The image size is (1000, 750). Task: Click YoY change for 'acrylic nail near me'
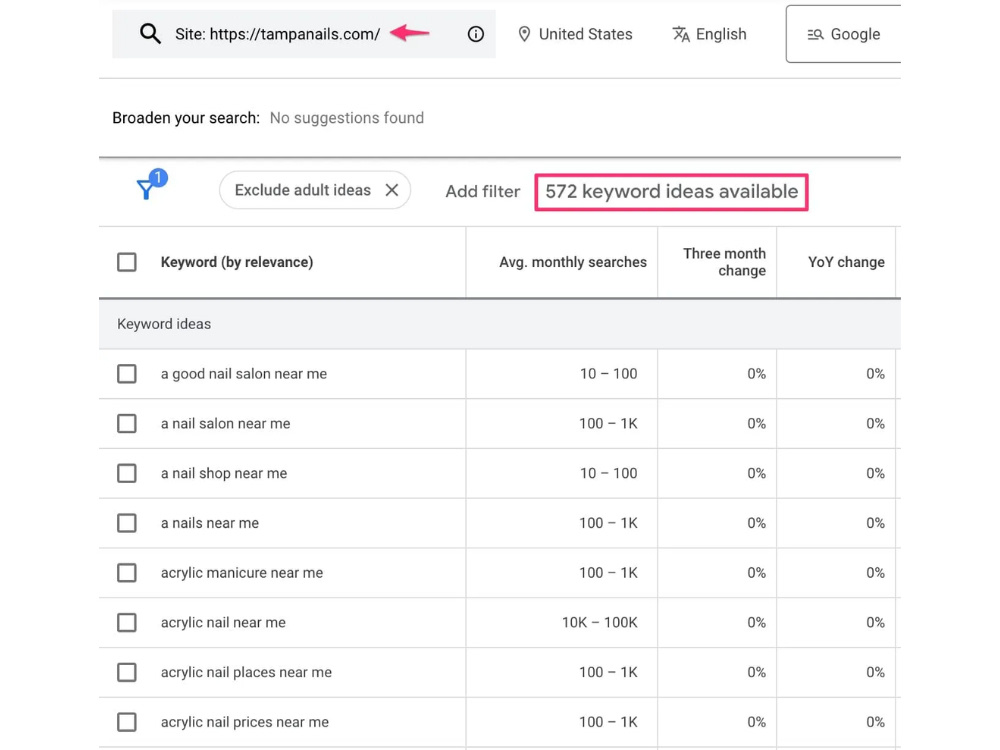[875, 622]
